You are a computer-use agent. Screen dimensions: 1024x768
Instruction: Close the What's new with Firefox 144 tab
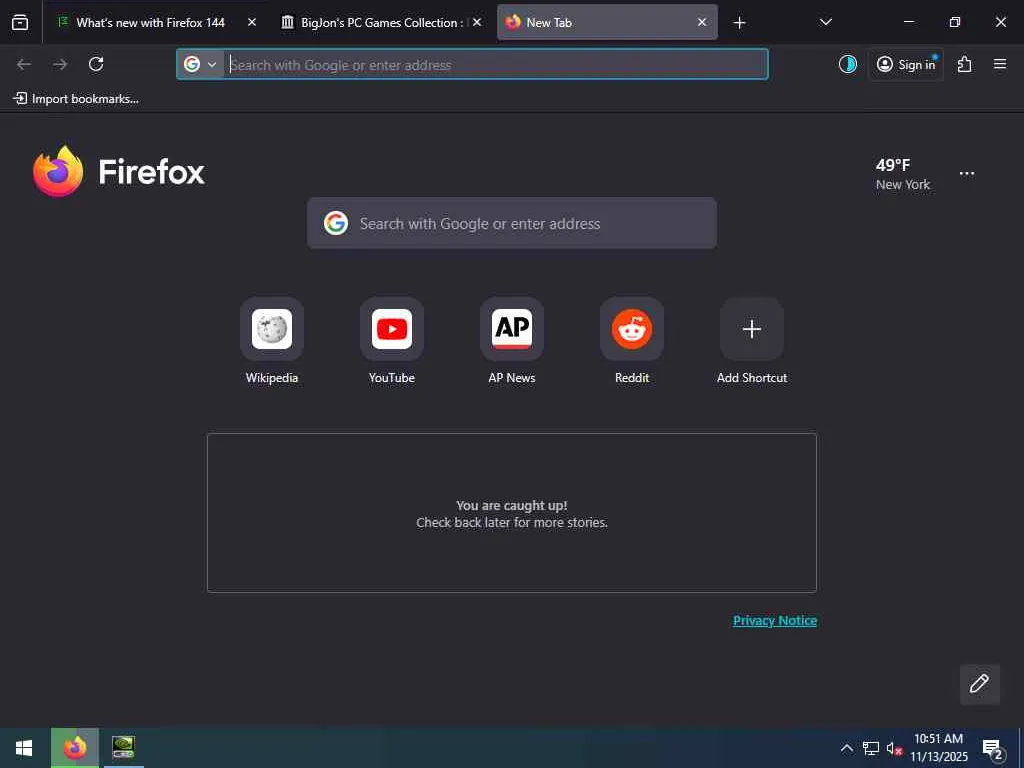pos(252,22)
